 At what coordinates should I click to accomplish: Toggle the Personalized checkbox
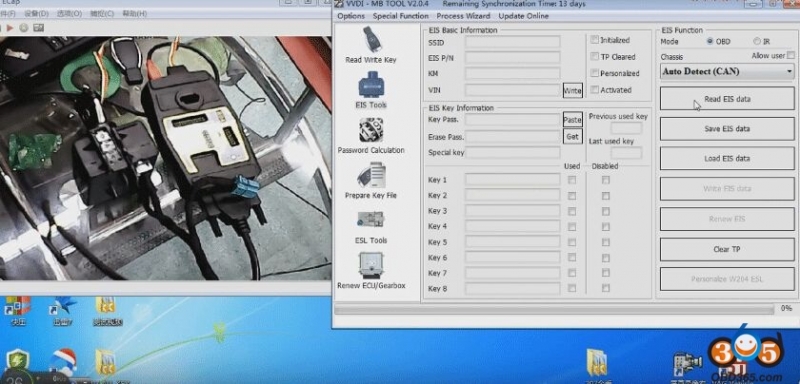pyautogui.click(x=594, y=73)
